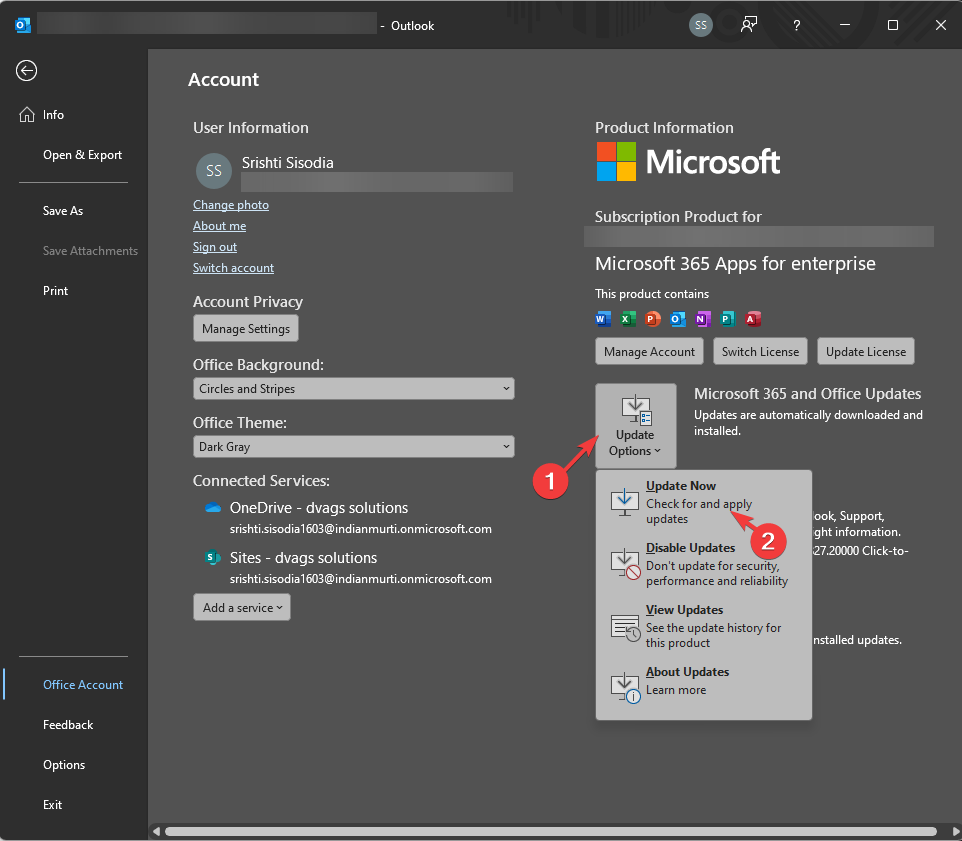Click the Disable Updates icon
962x841 pixels.
pyautogui.click(x=625, y=564)
